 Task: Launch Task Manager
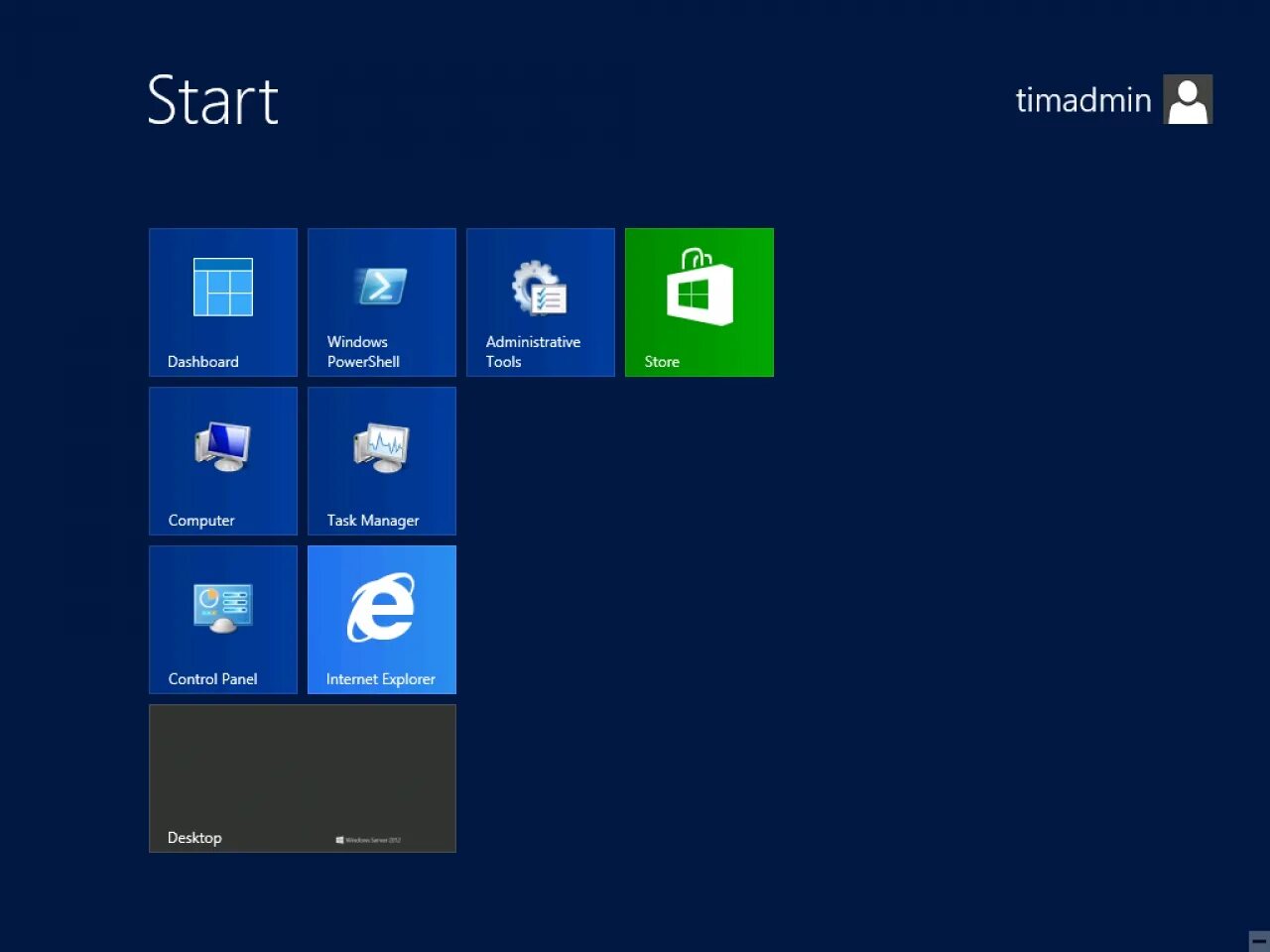tap(381, 456)
